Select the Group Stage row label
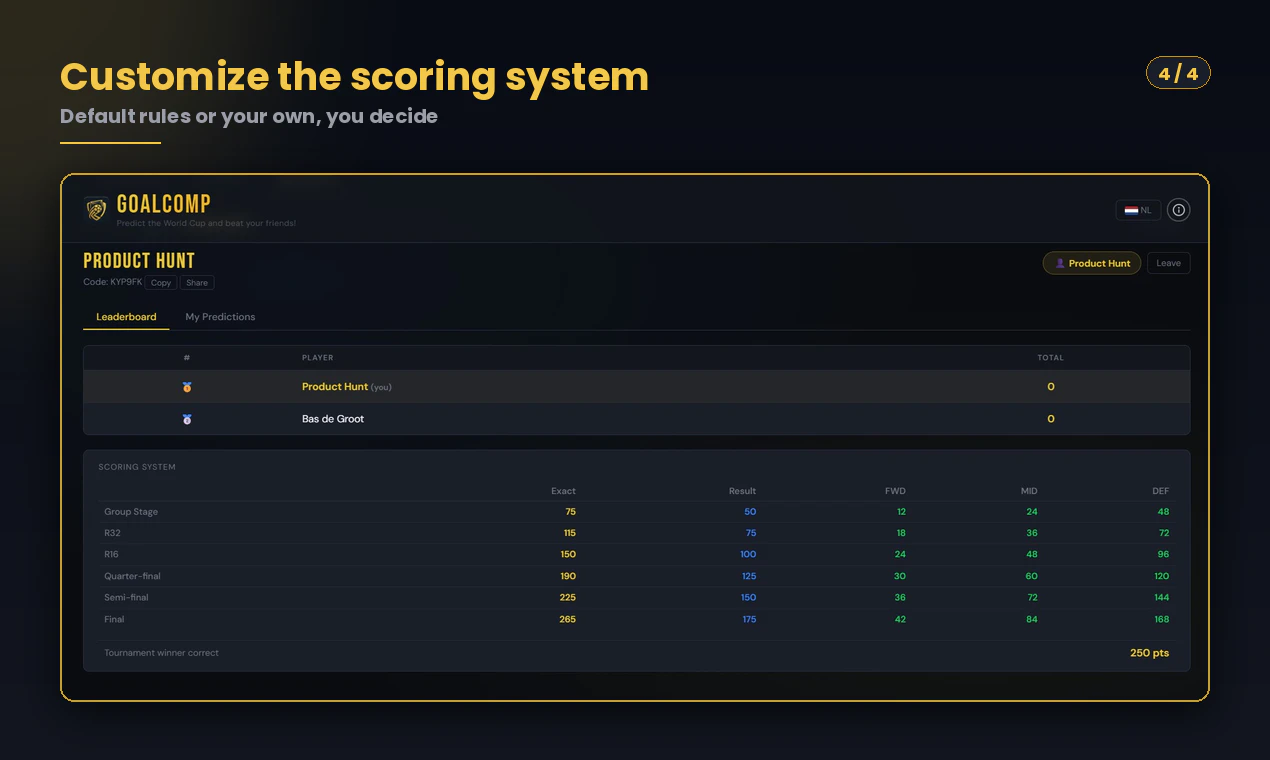Image resolution: width=1270 pixels, height=760 pixels. coord(131,512)
